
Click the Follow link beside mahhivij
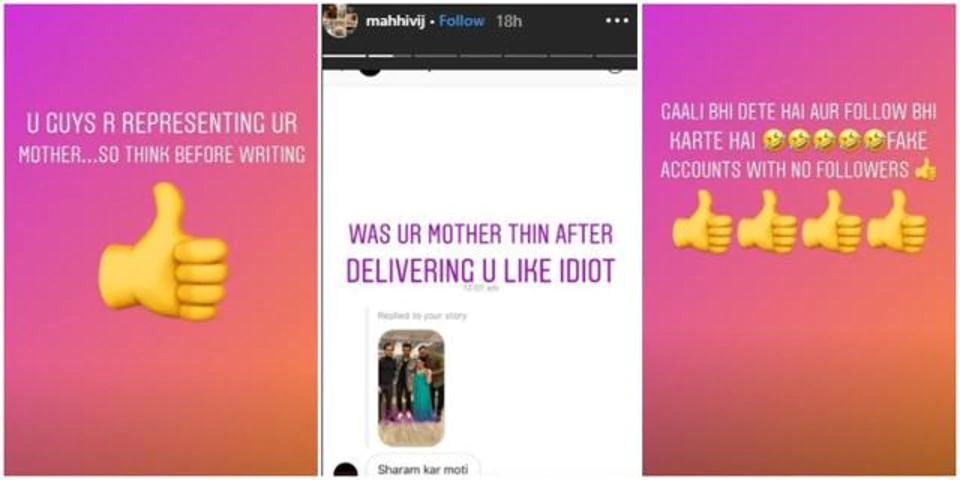coord(462,21)
